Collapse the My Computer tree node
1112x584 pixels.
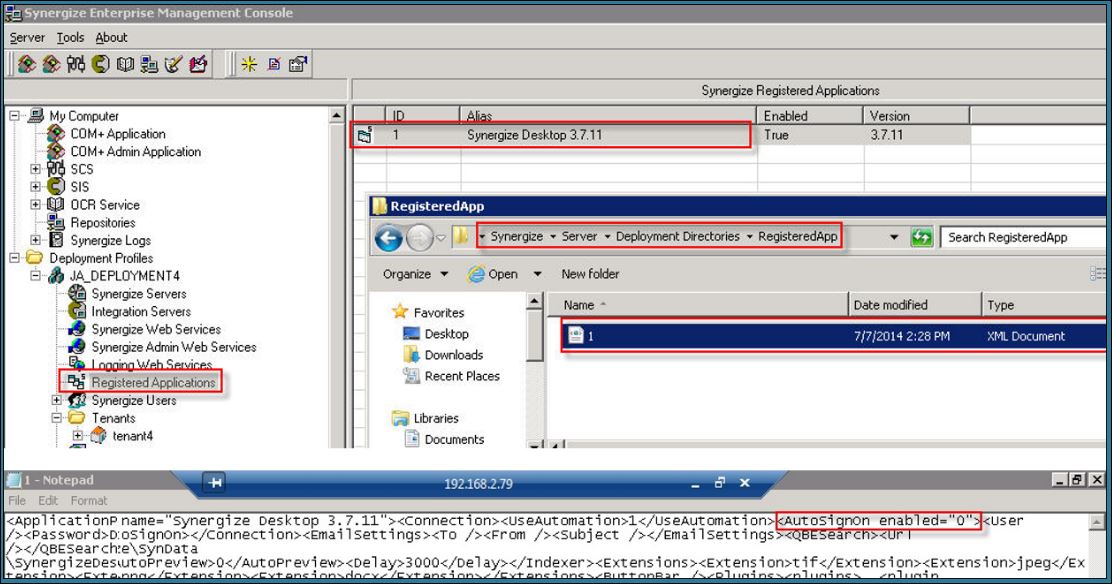pyautogui.click(x=14, y=116)
